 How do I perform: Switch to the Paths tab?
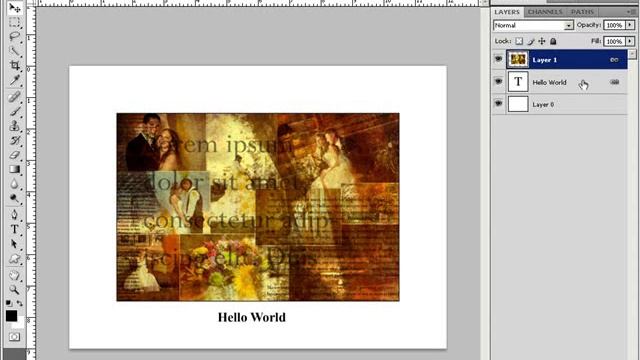pyautogui.click(x=582, y=12)
